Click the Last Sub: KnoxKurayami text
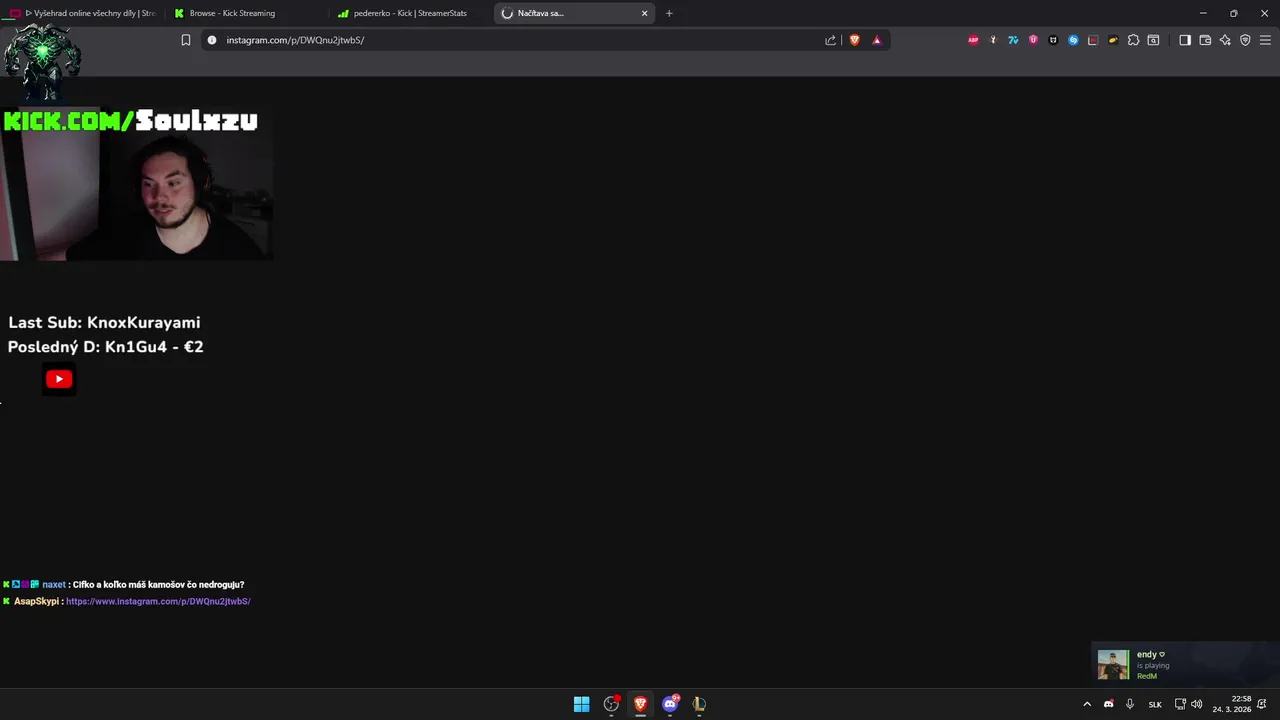This screenshot has height=720, width=1280. [104, 322]
